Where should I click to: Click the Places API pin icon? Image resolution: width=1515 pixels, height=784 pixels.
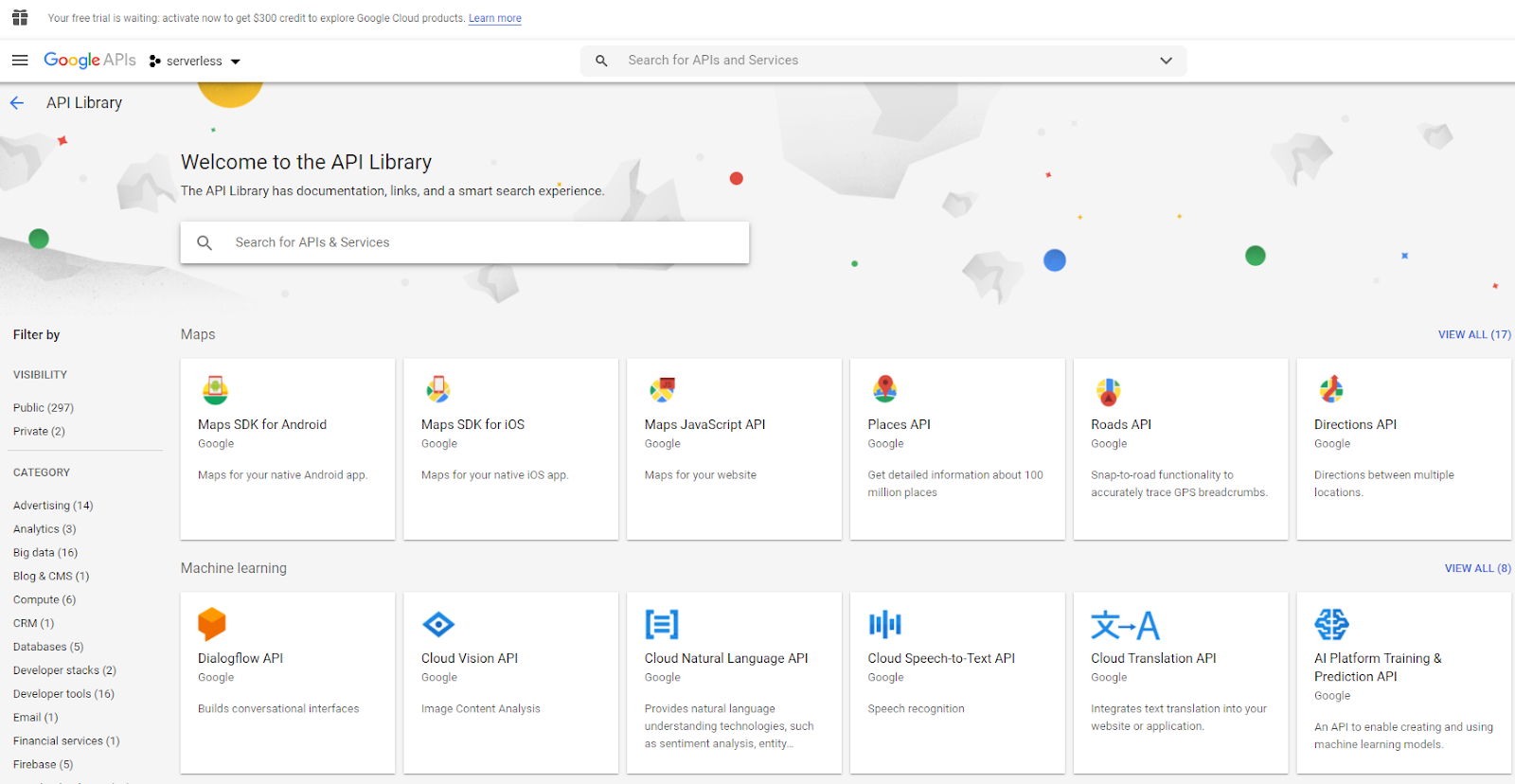pyautogui.click(x=885, y=389)
